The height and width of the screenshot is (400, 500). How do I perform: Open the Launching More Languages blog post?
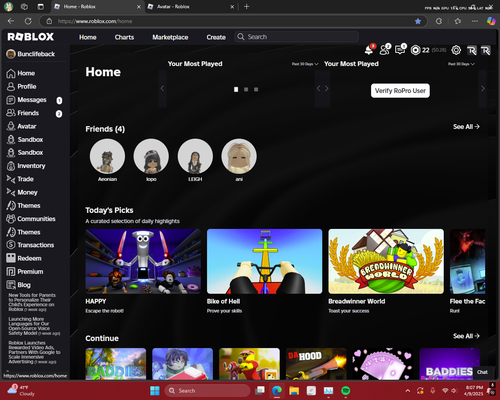coord(34,326)
